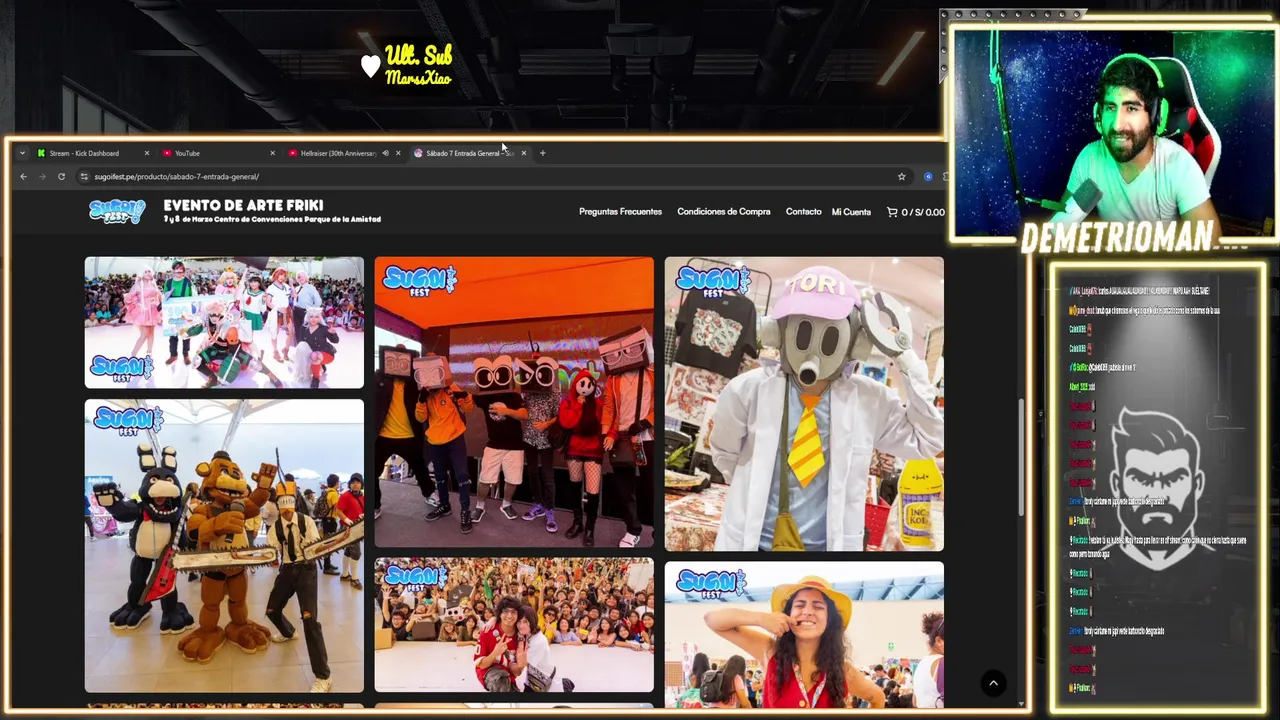Open the box-head mascots group photo
The image size is (1280, 720).
click(514, 402)
